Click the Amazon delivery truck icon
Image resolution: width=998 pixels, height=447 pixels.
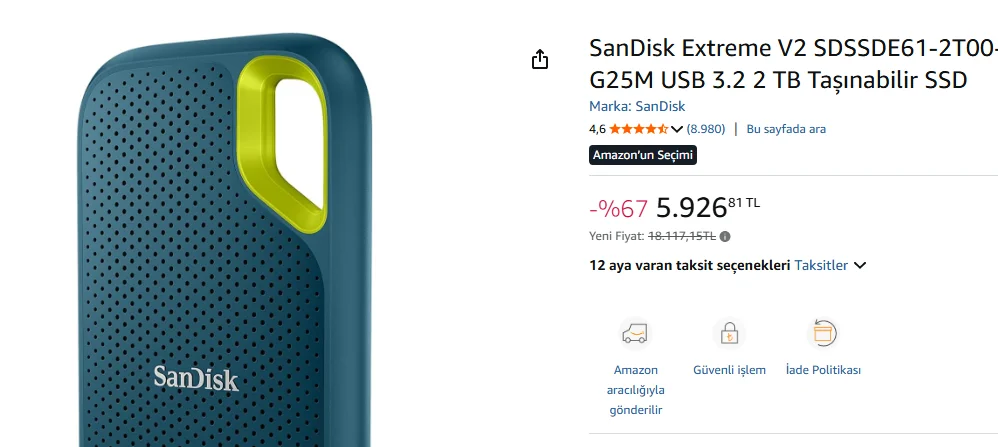coord(635,334)
